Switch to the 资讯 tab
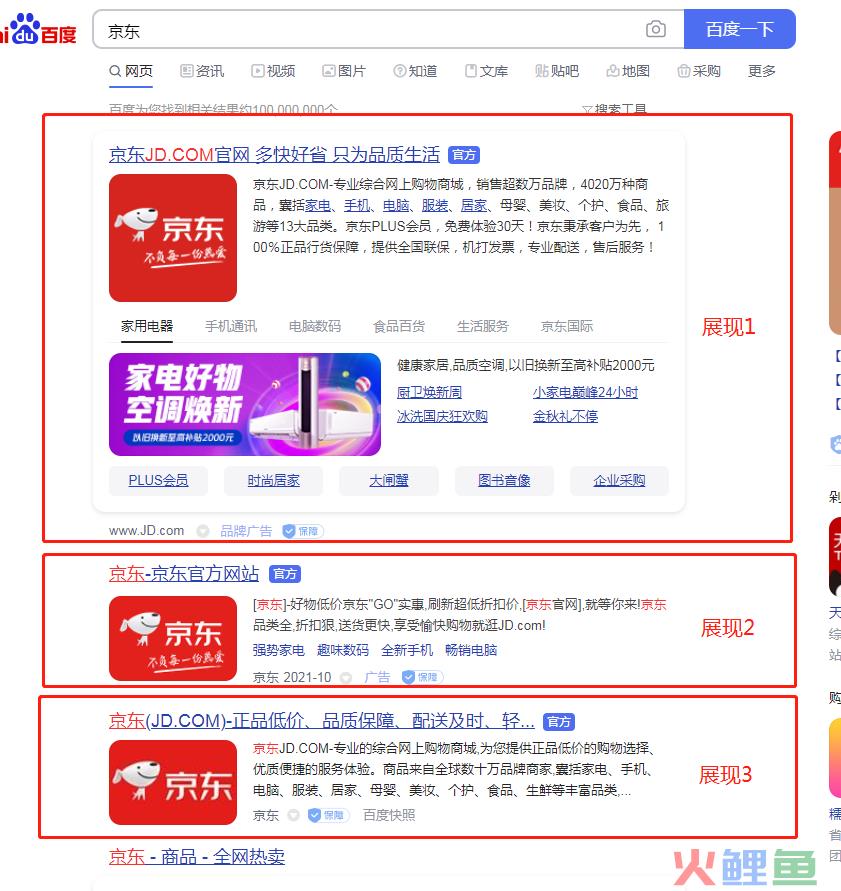This screenshot has height=891, width=841. click(202, 71)
